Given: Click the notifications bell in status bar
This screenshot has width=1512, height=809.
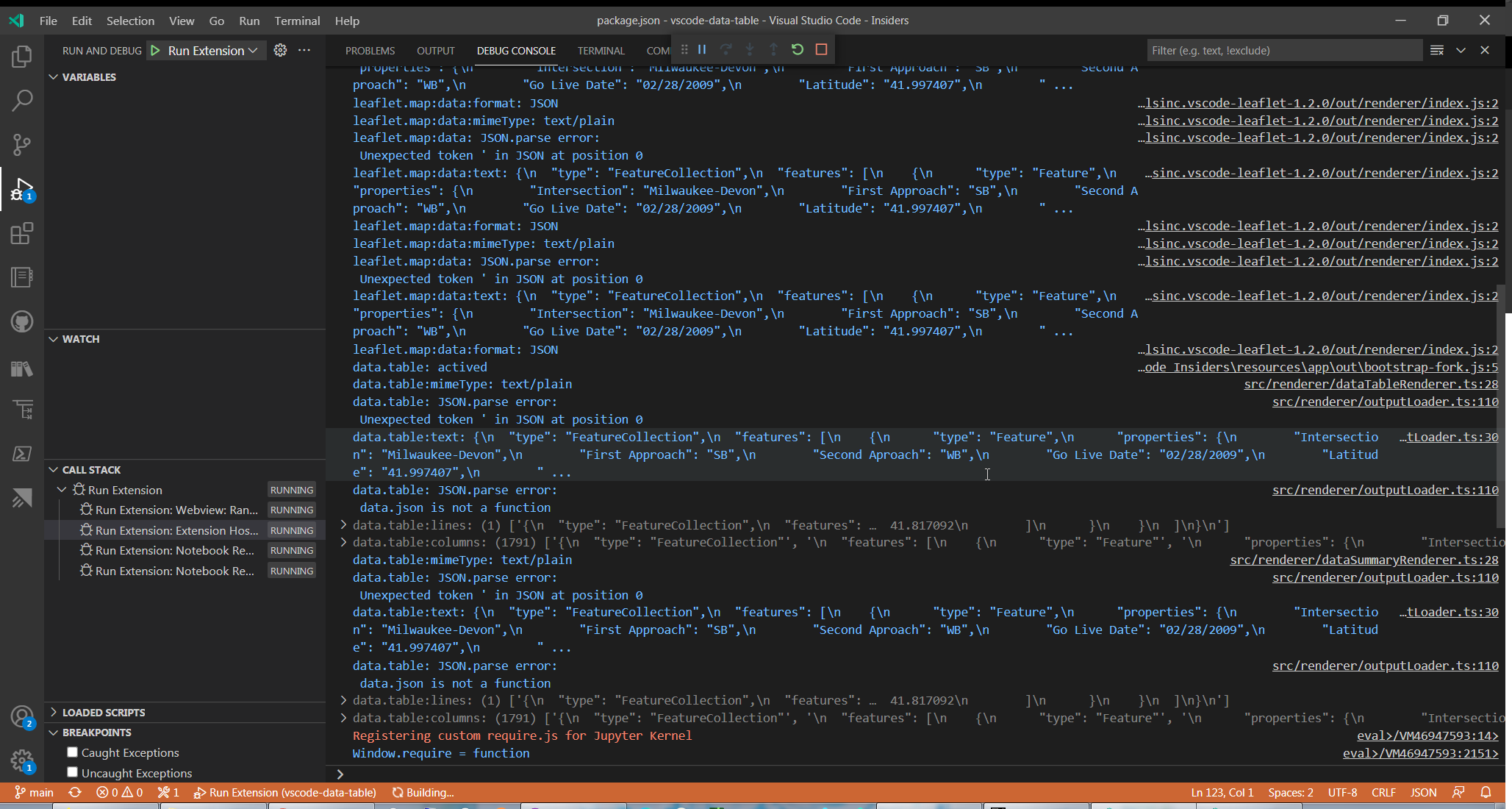Looking at the screenshot, I should click(1486, 792).
